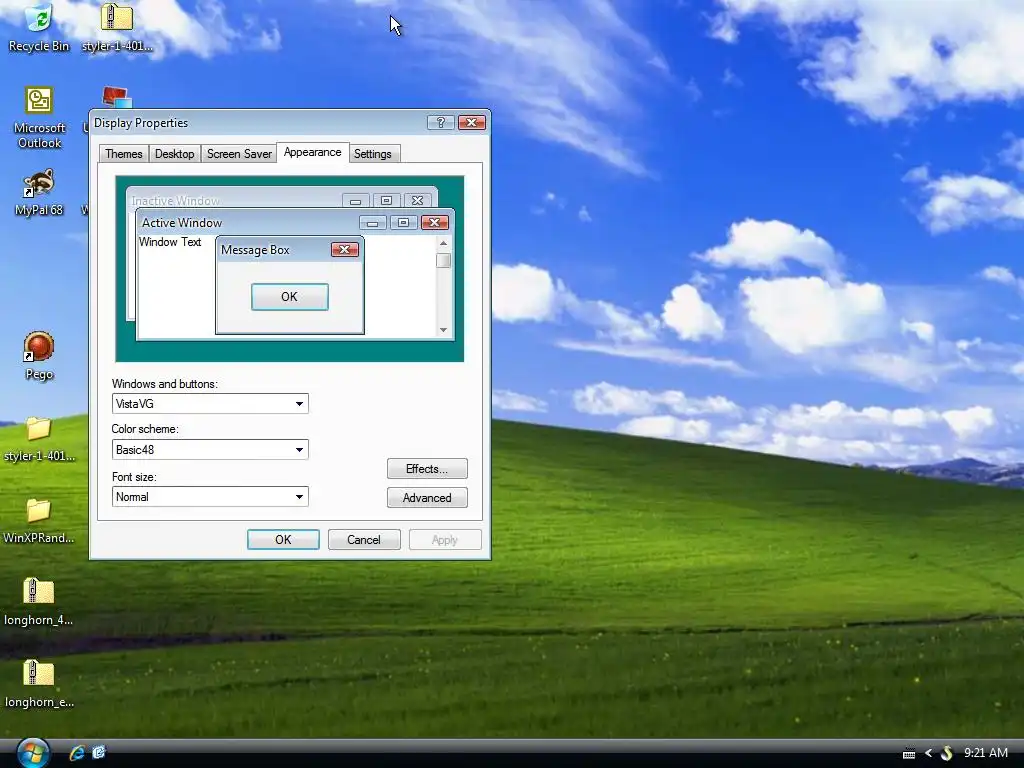Open the Screen Saver tab
Screen dimensions: 1024x768
pyautogui.click(x=239, y=153)
